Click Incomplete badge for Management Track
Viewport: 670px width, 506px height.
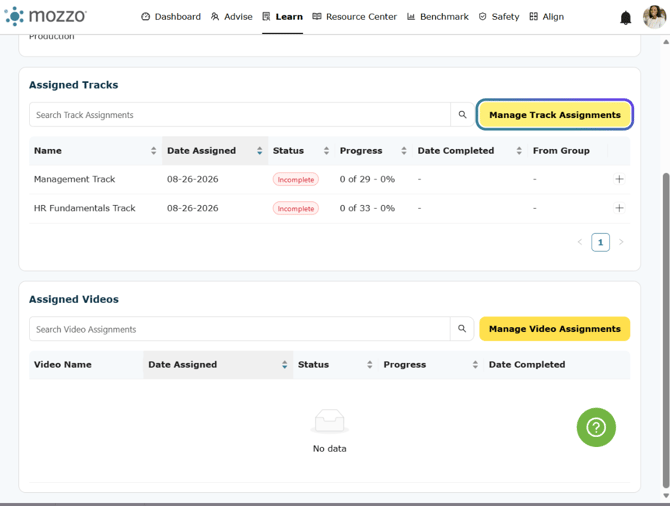296,179
